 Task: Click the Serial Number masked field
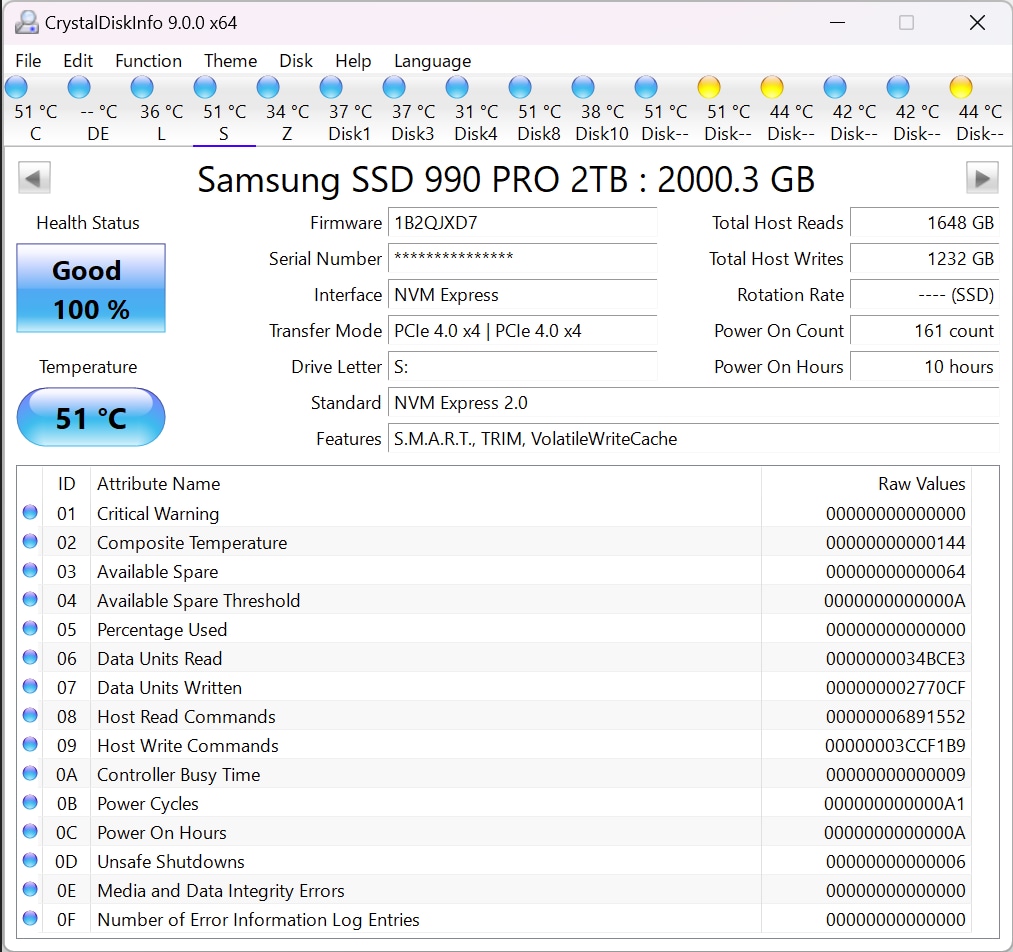pyautogui.click(x=522, y=259)
